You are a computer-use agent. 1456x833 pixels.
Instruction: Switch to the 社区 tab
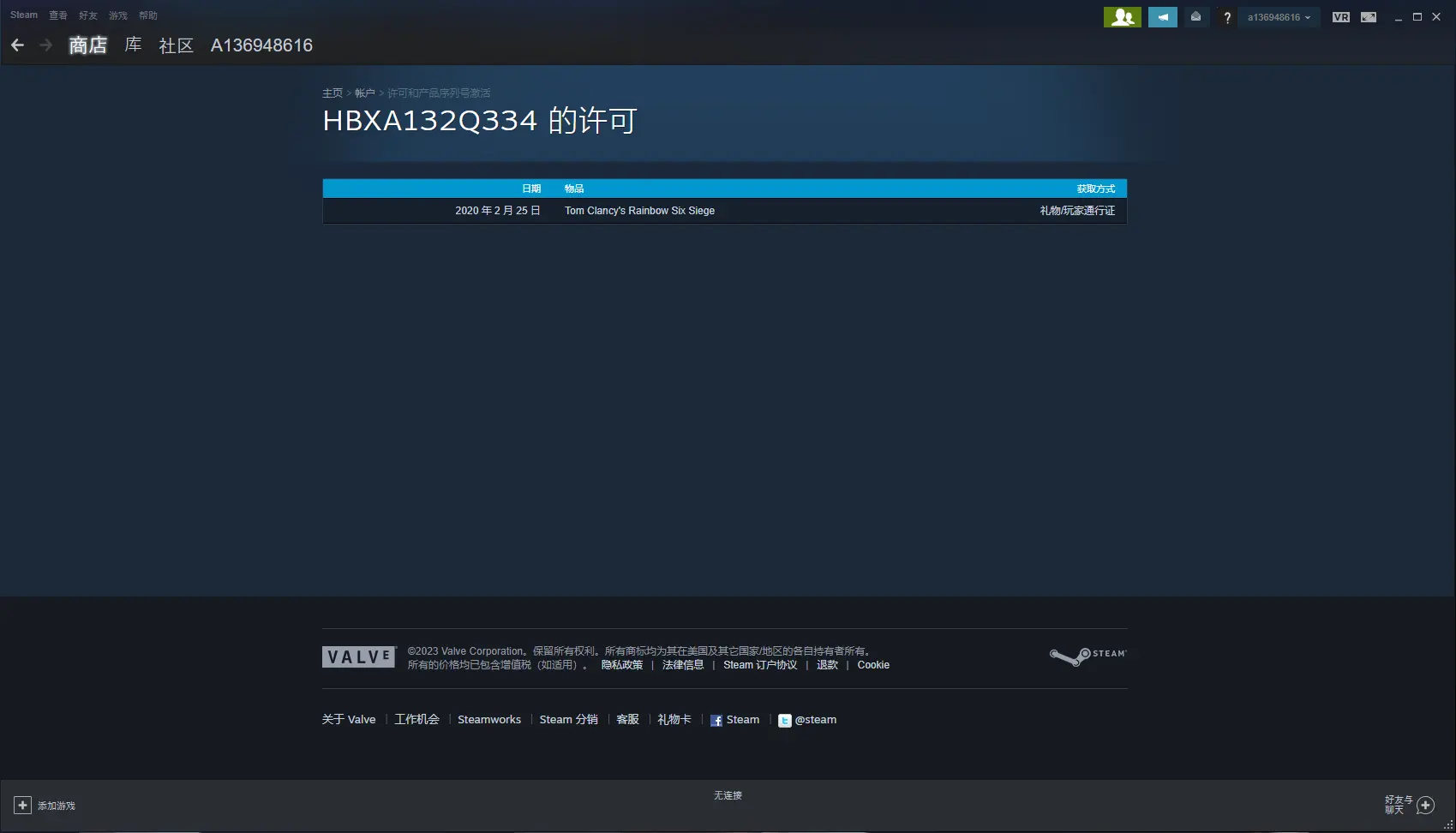(x=176, y=45)
